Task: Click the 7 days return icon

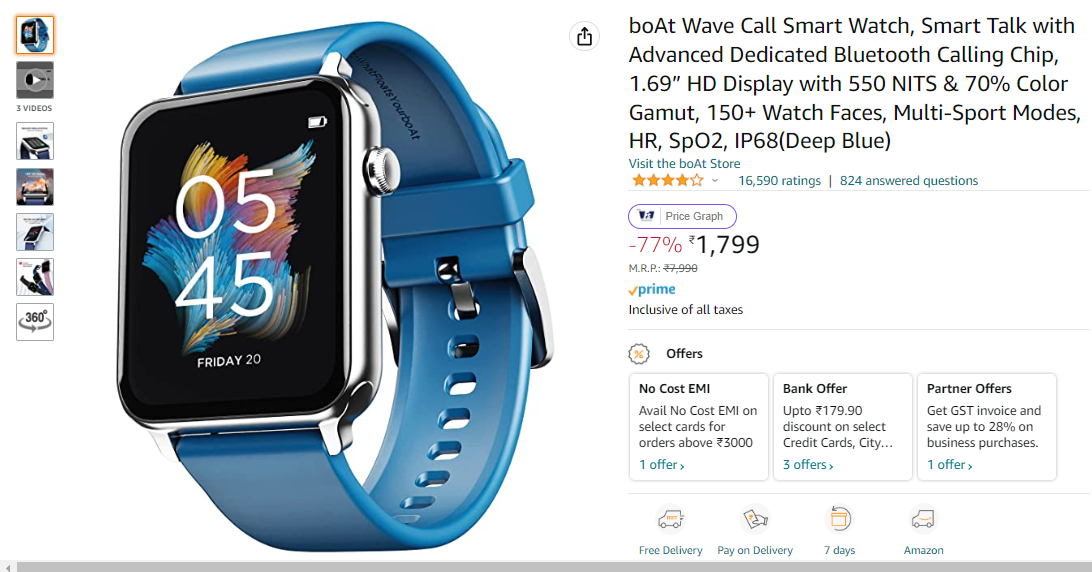Action: 839,519
